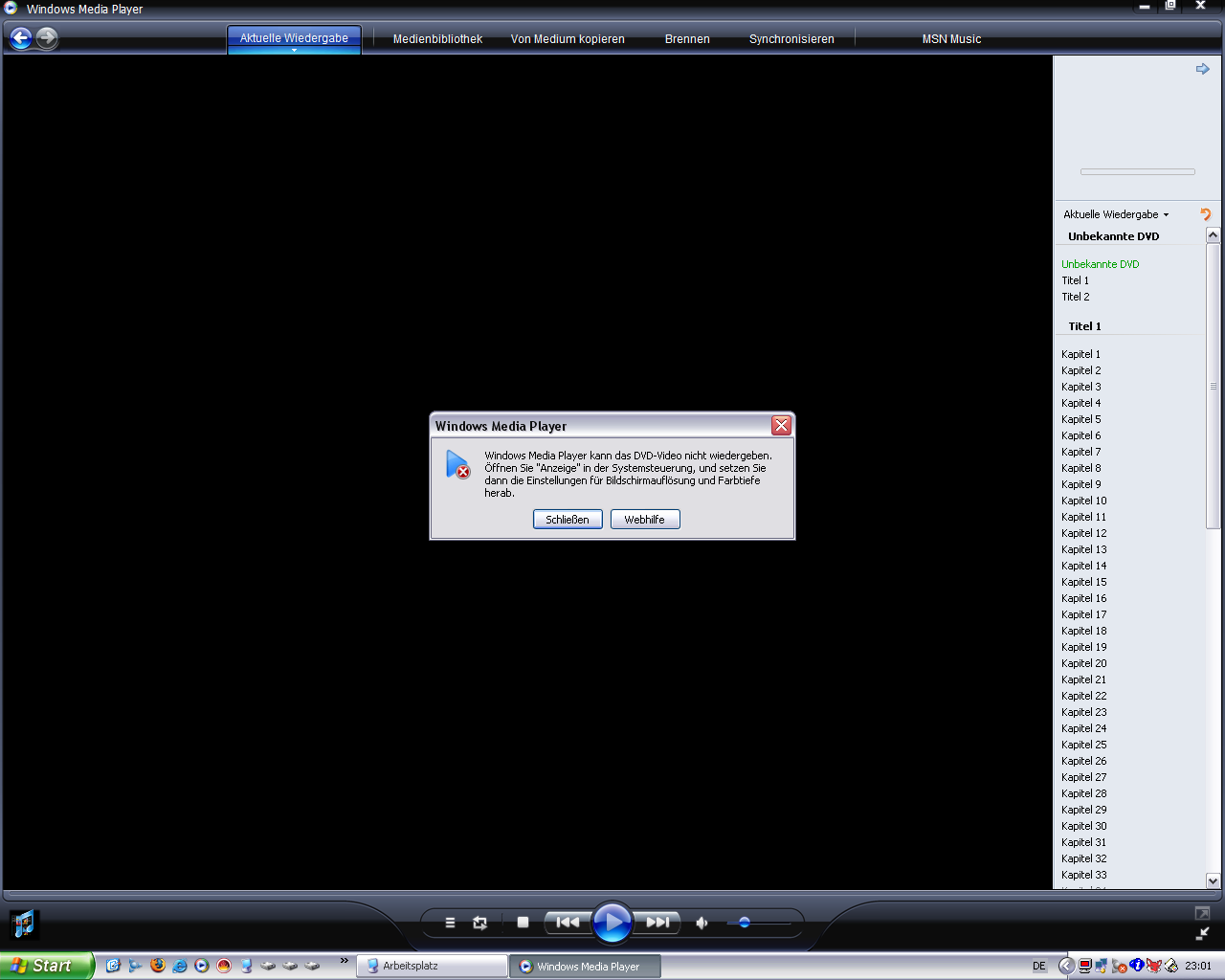Click the printer tray icon
This screenshot has width=1225, height=980.
[1171, 966]
